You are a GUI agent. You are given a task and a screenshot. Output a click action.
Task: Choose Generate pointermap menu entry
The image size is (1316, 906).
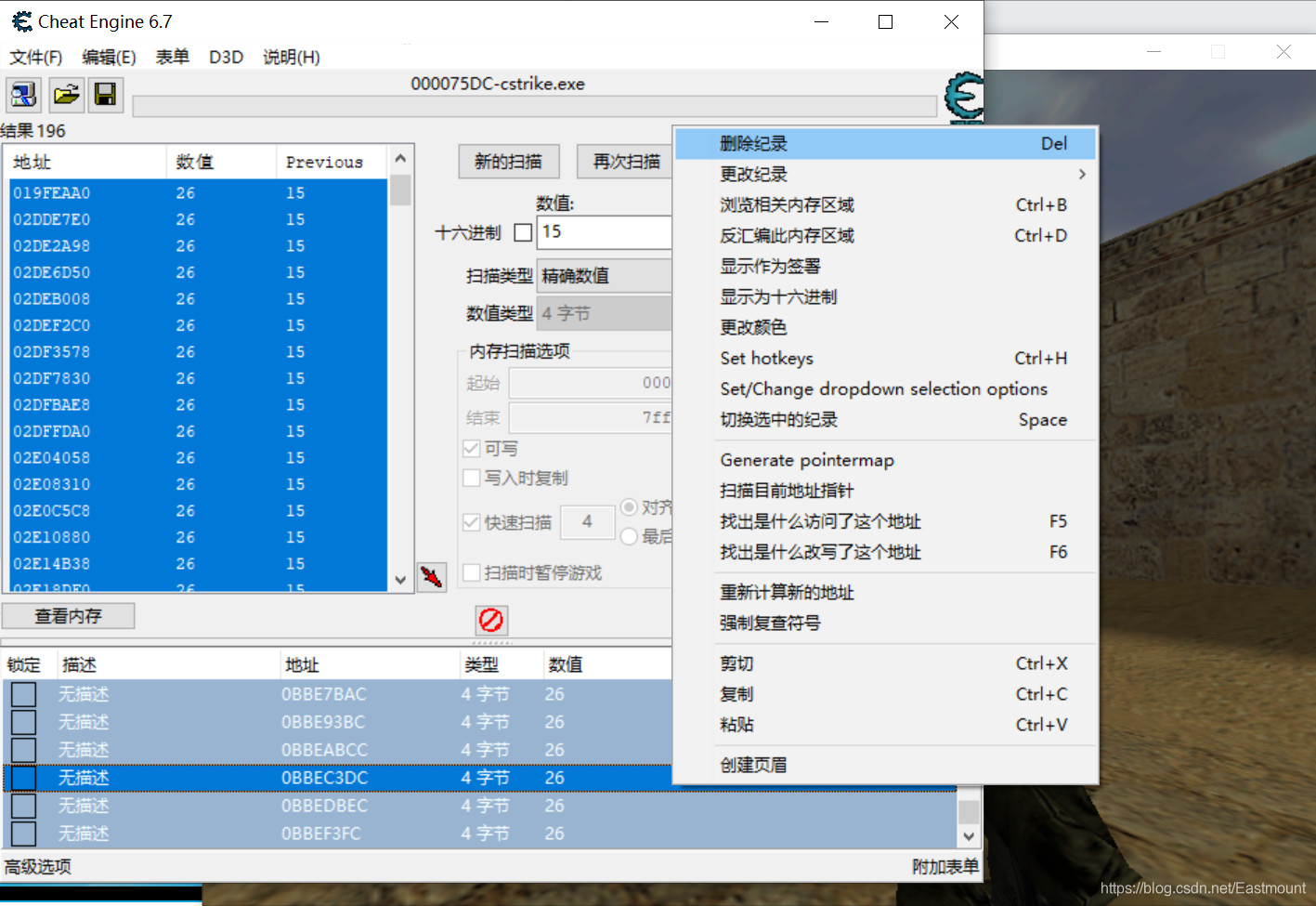click(886, 460)
